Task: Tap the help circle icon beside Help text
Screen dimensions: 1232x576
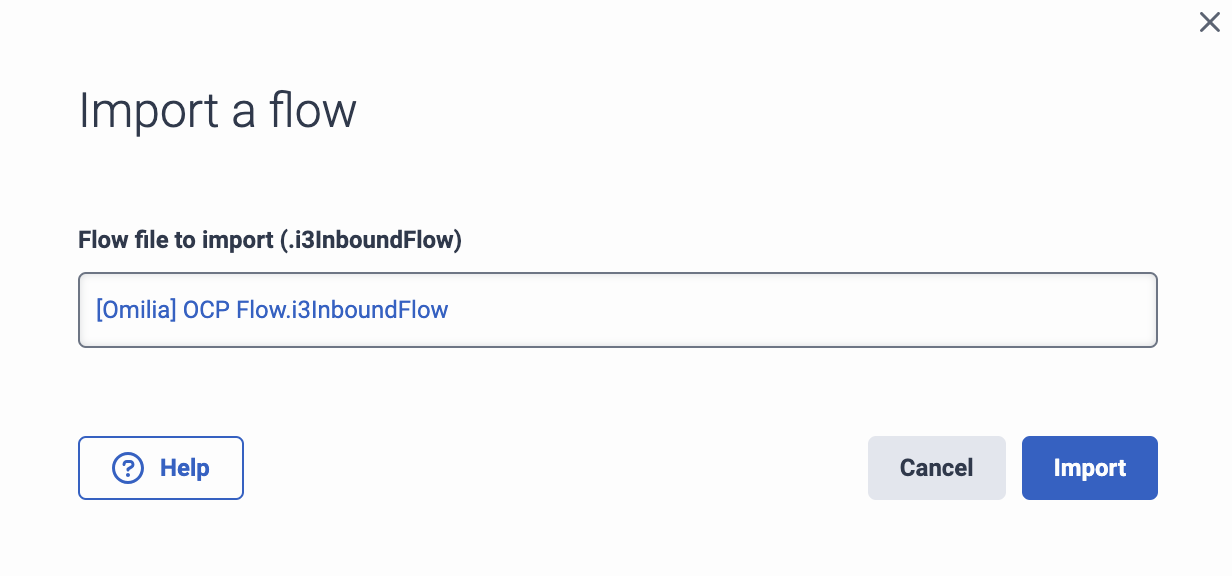Action: pyautogui.click(x=127, y=467)
